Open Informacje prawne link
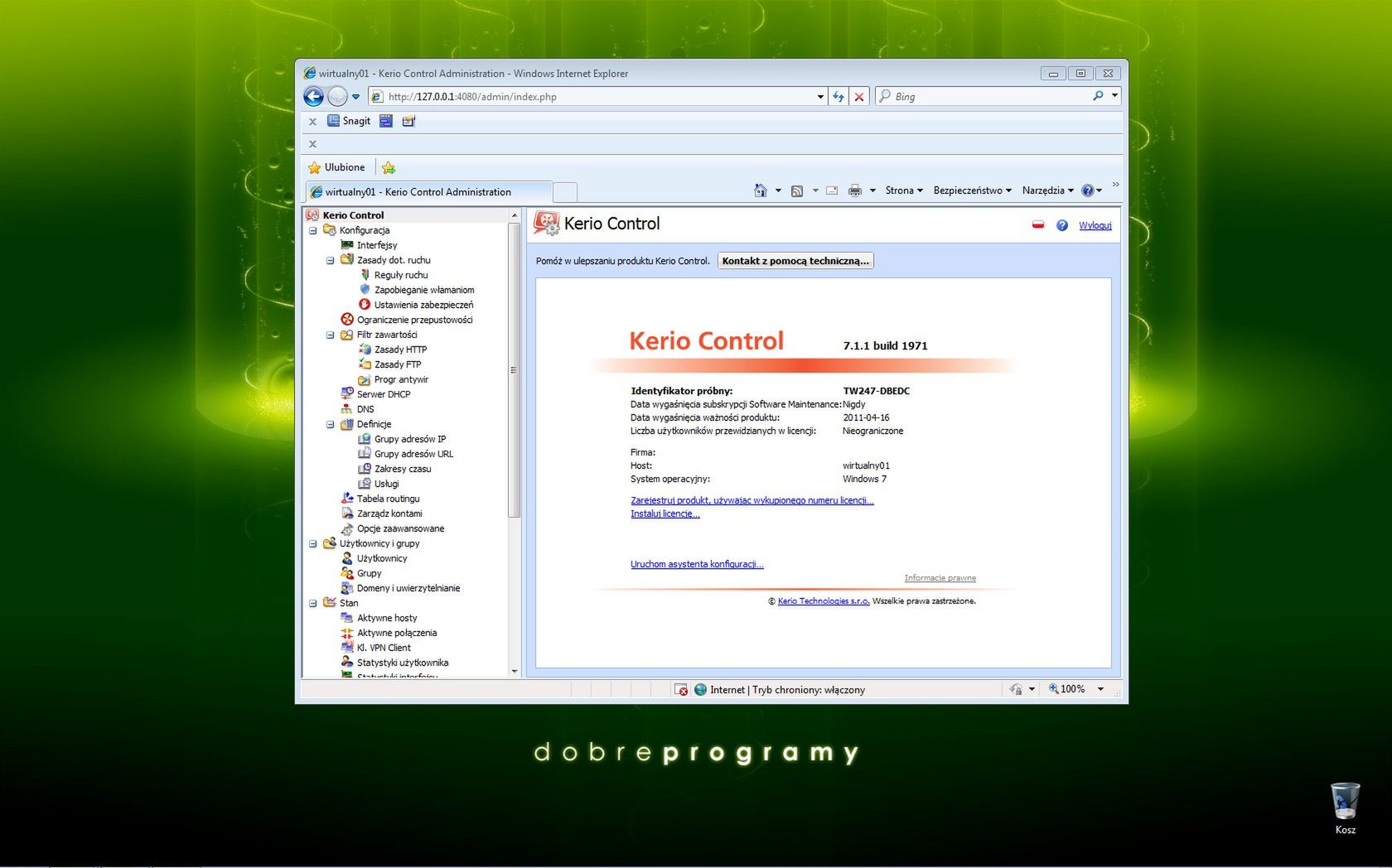This screenshot has height=868, width=1392. [x=940, y=578]
